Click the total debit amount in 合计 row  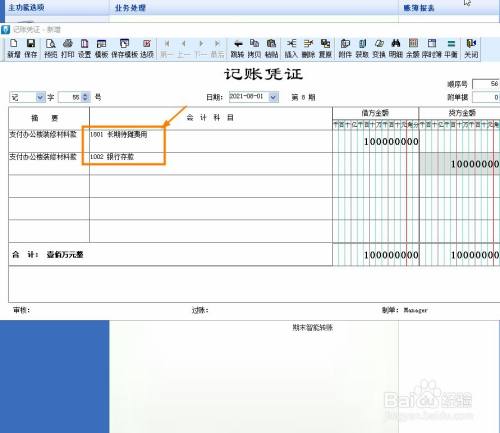click(391, 255)
